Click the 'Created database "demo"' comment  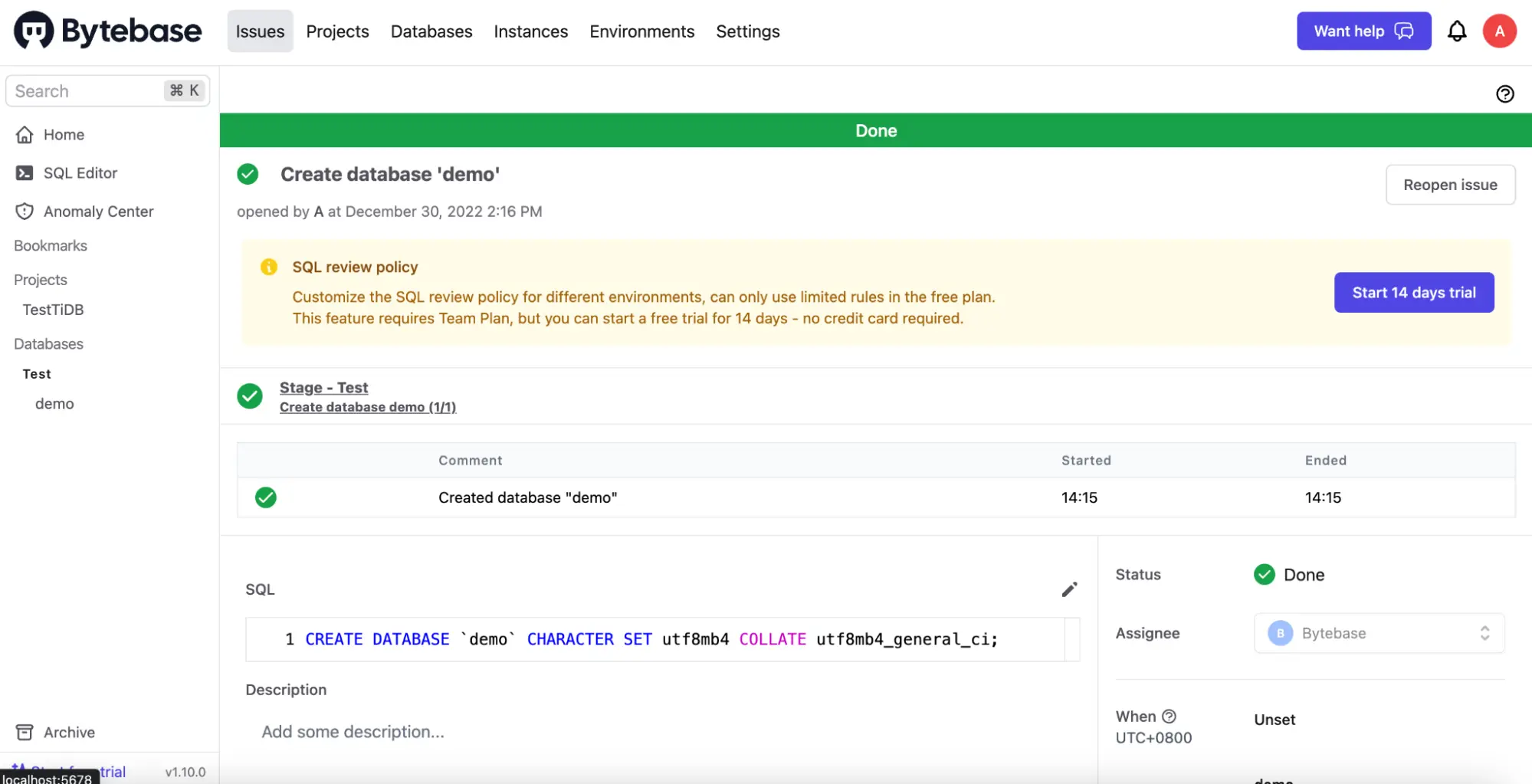point(528,497)
